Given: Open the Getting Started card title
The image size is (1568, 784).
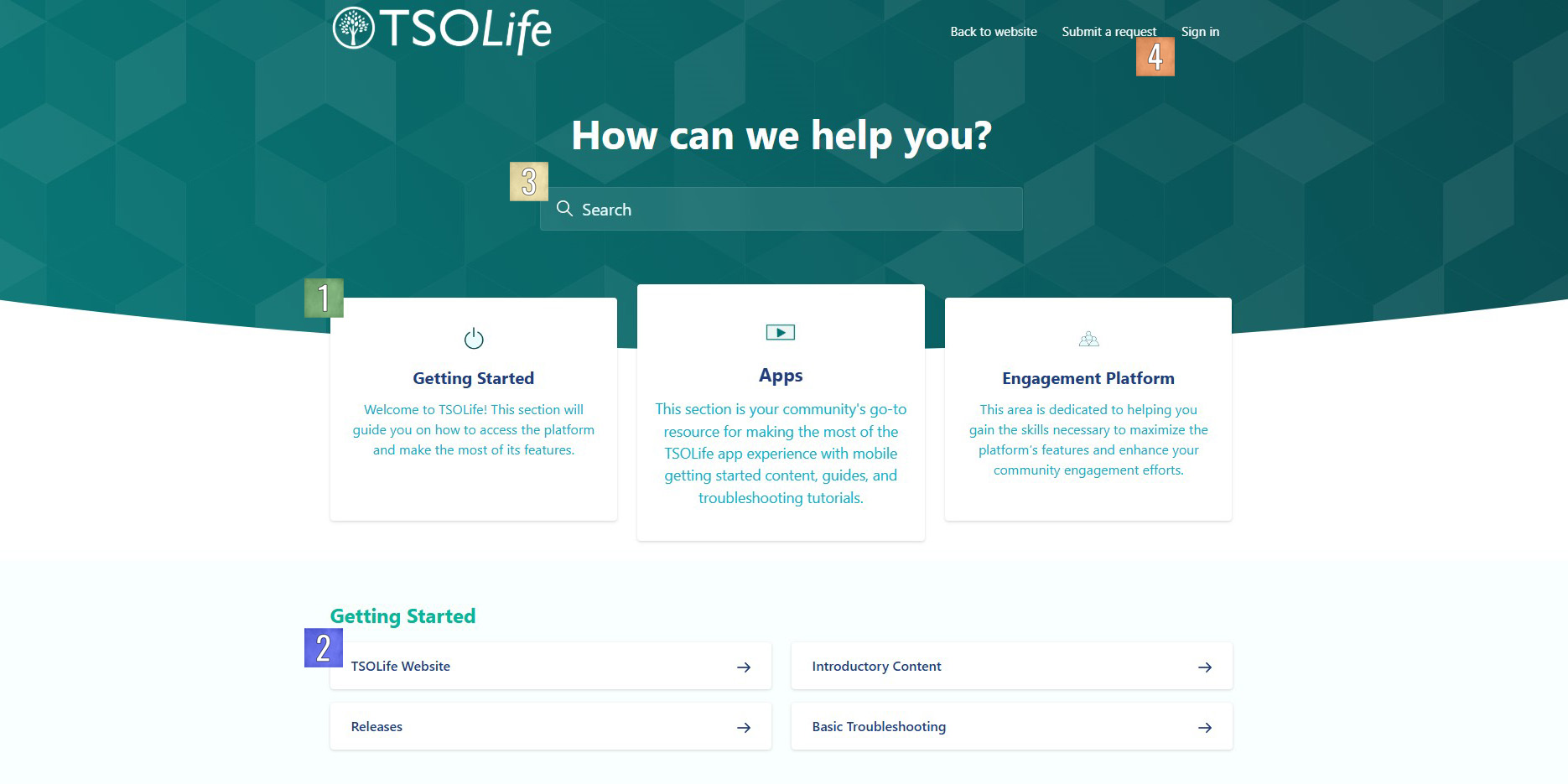Looking at the screenshot, I should (x=474, y=378).
